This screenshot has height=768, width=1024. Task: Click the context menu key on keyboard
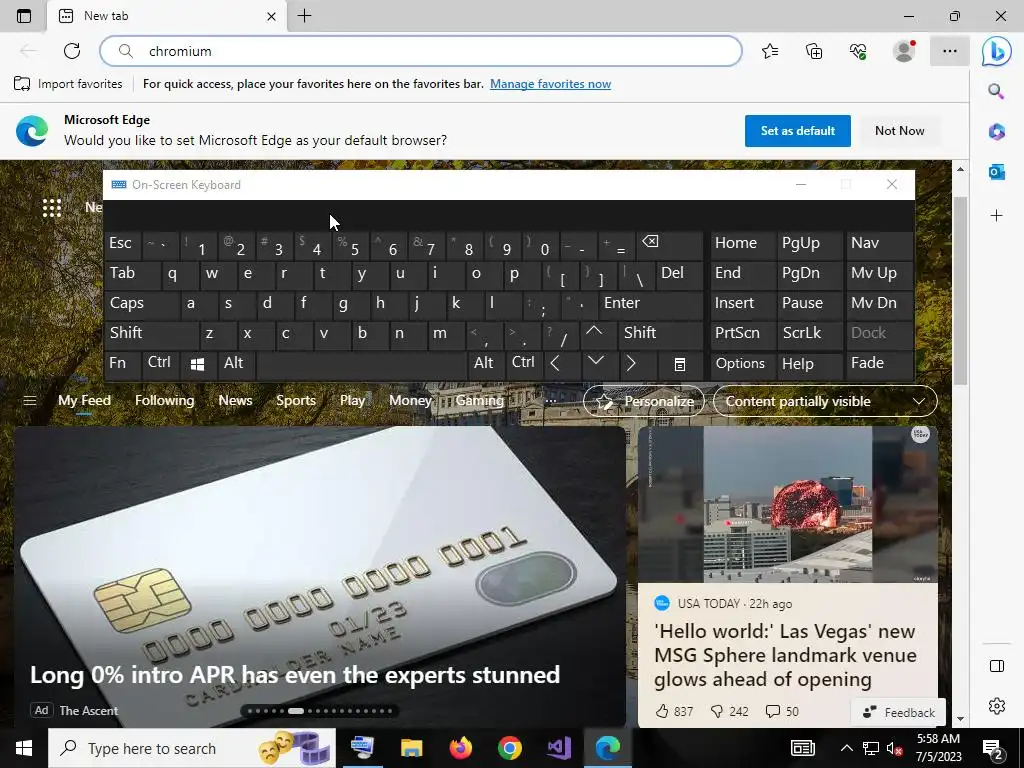(680, 364)
